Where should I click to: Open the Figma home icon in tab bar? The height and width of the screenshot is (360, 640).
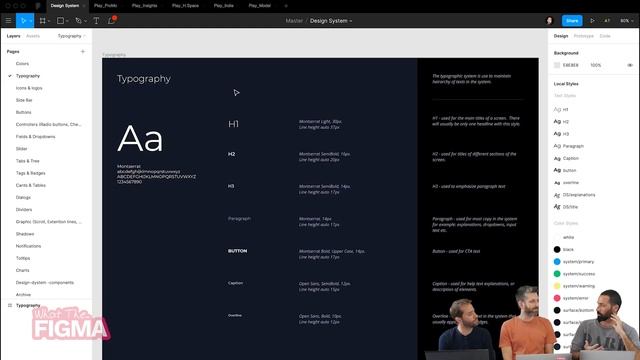click(38, 6)
